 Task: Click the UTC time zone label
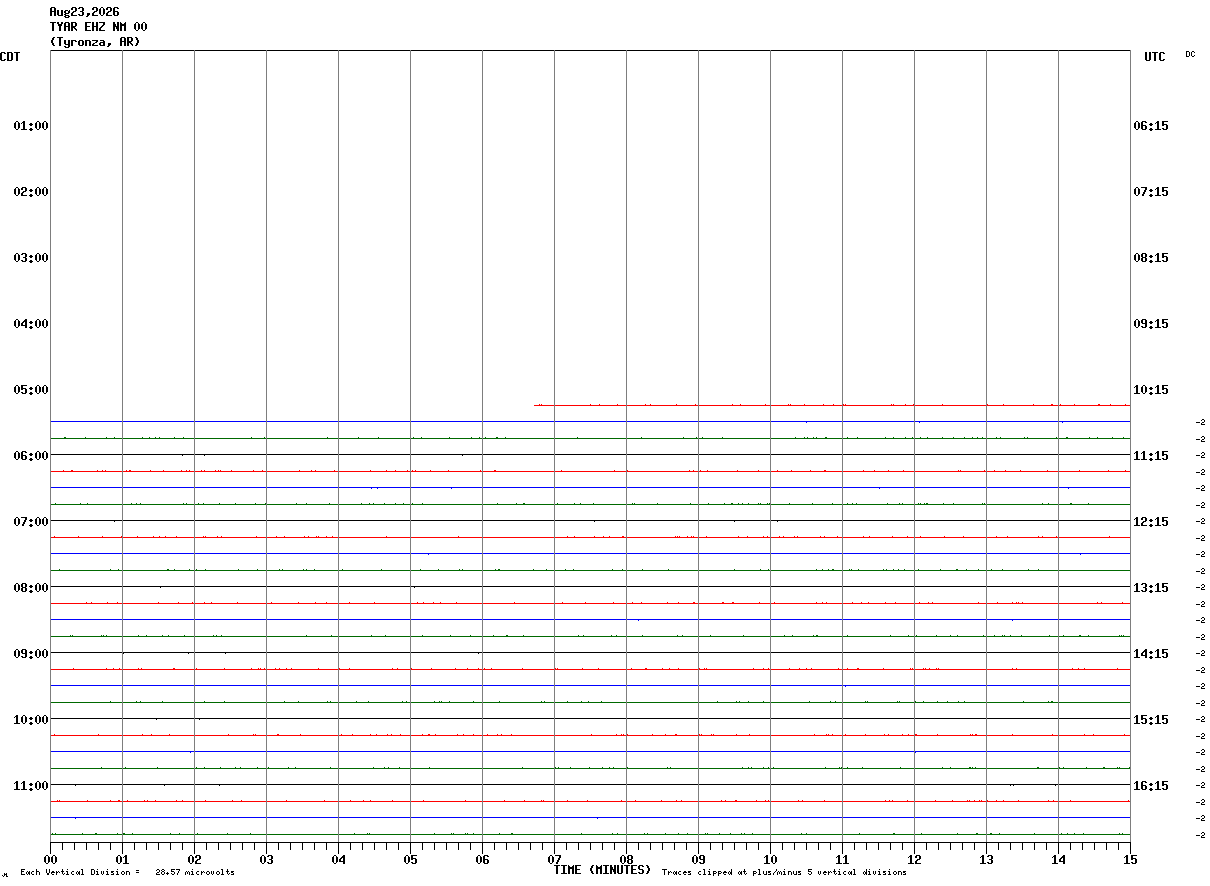coord(1155,57)
